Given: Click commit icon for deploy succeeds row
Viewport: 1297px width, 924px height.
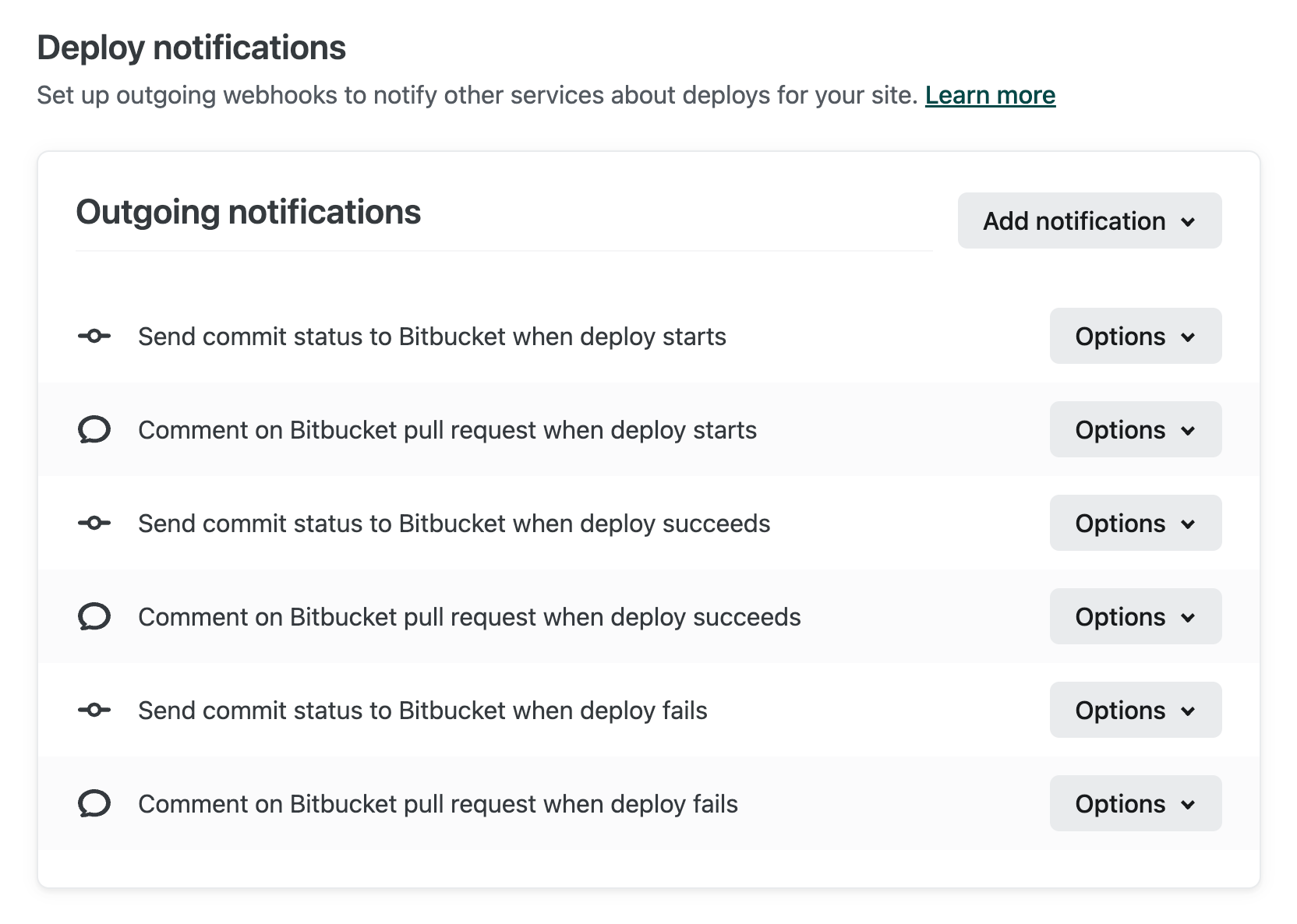Looking at the screenshot, I should coord(94,524).
